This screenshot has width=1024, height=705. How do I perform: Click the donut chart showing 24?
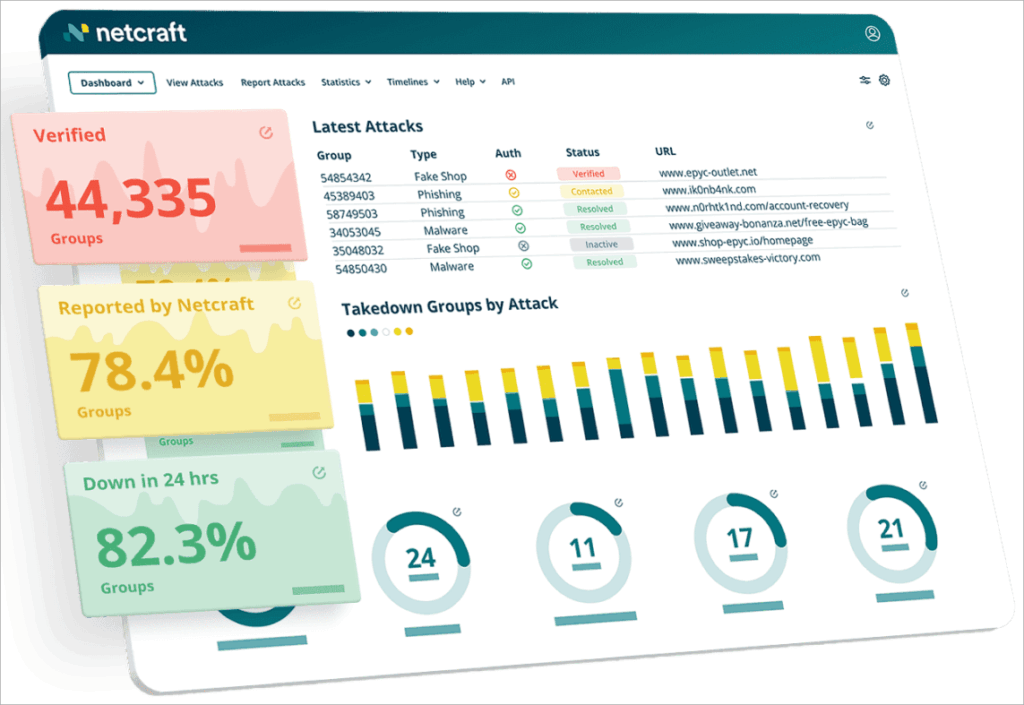coord(421,557)
